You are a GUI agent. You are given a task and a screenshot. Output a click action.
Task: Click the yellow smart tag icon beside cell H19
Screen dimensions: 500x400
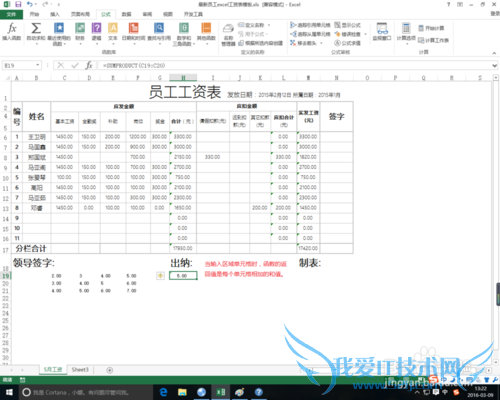click(x=160, y=276)
